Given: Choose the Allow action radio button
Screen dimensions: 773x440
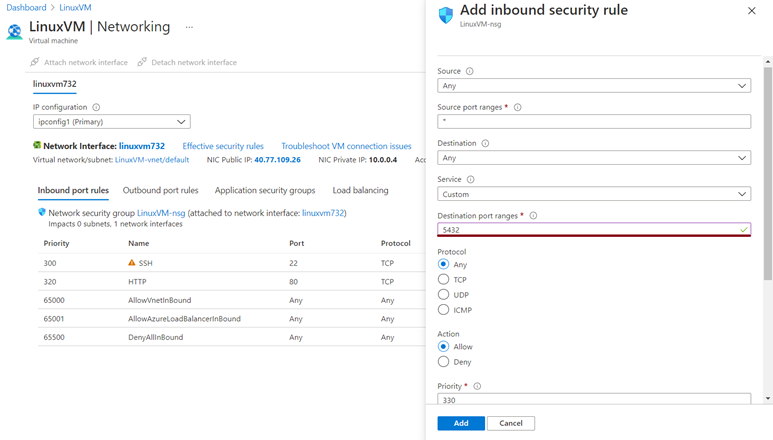Looking at the screenshot, I should coord(443,346).
